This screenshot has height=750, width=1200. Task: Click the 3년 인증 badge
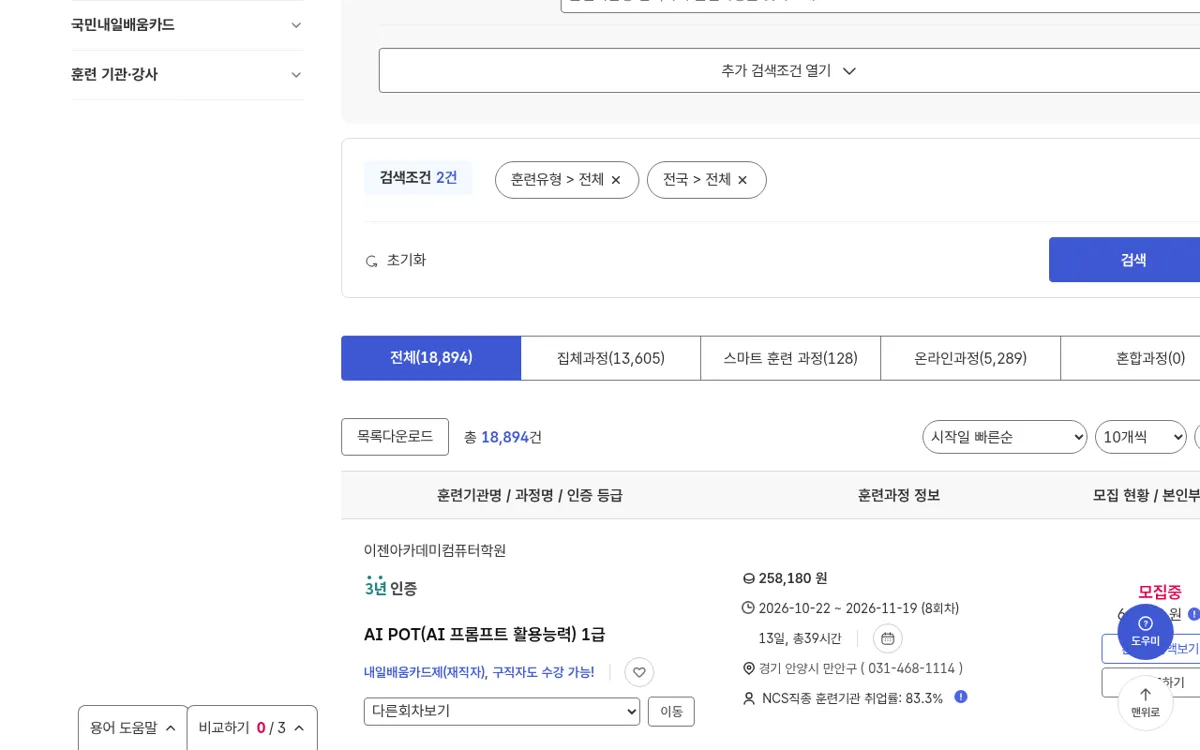click(x=391, y=587)
